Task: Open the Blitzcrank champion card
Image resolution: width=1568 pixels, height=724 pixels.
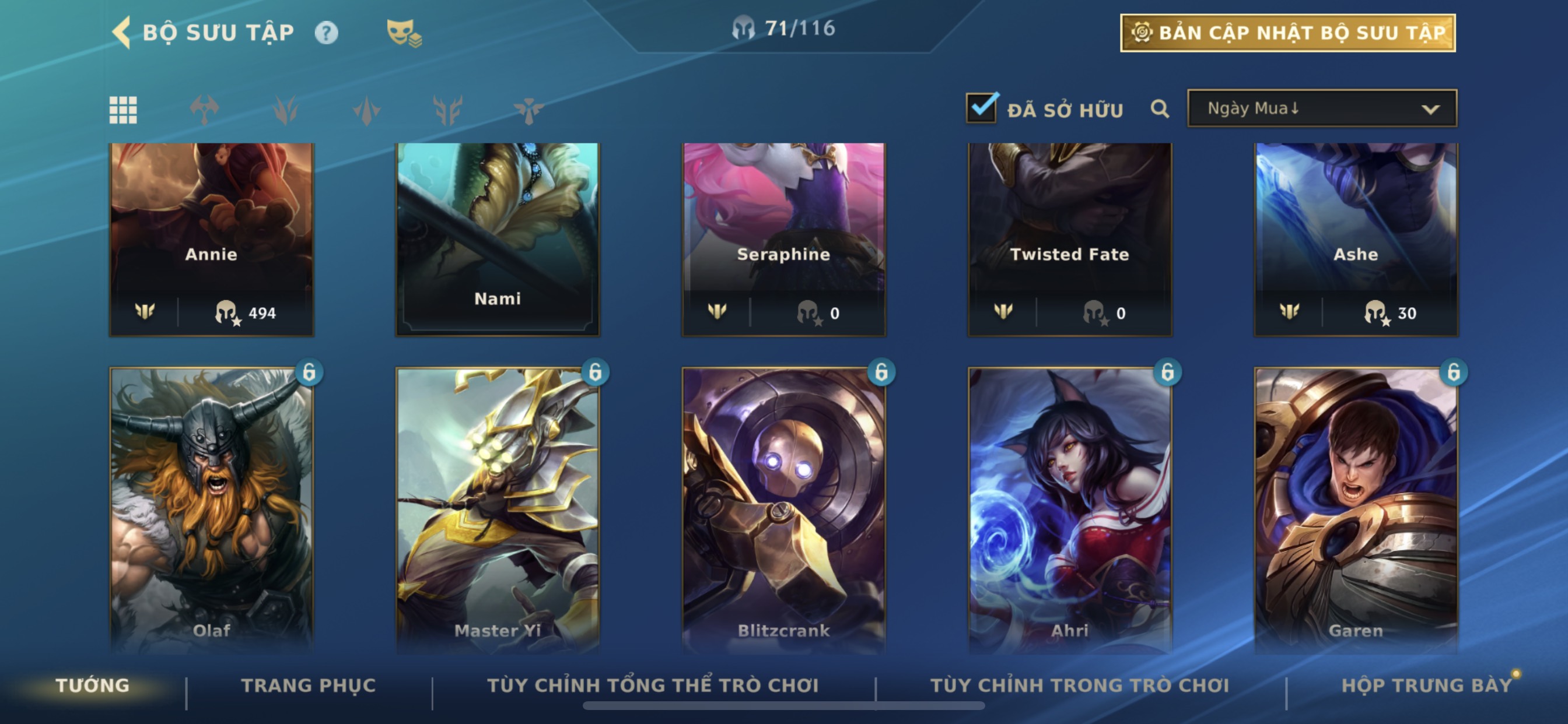Action: [x=783, y=510]
